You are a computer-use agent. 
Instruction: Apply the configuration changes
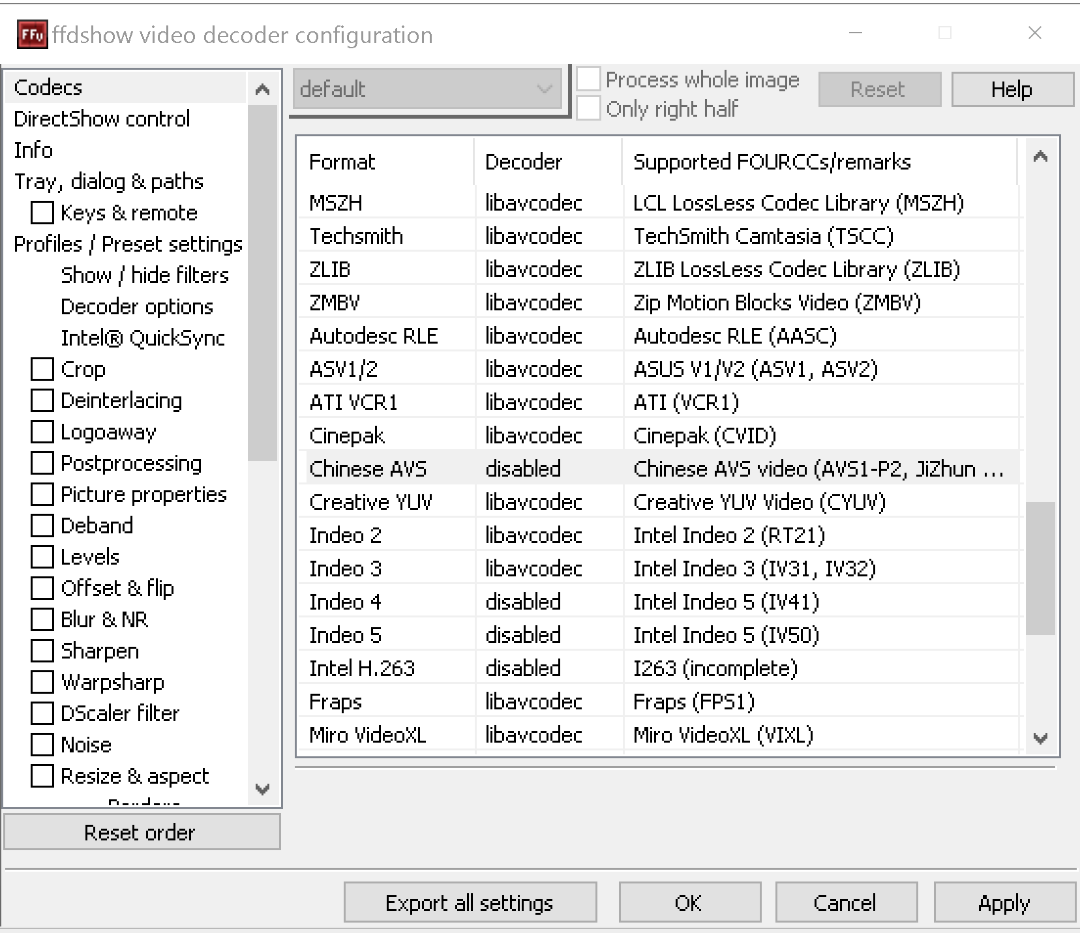click(1005, 902)
